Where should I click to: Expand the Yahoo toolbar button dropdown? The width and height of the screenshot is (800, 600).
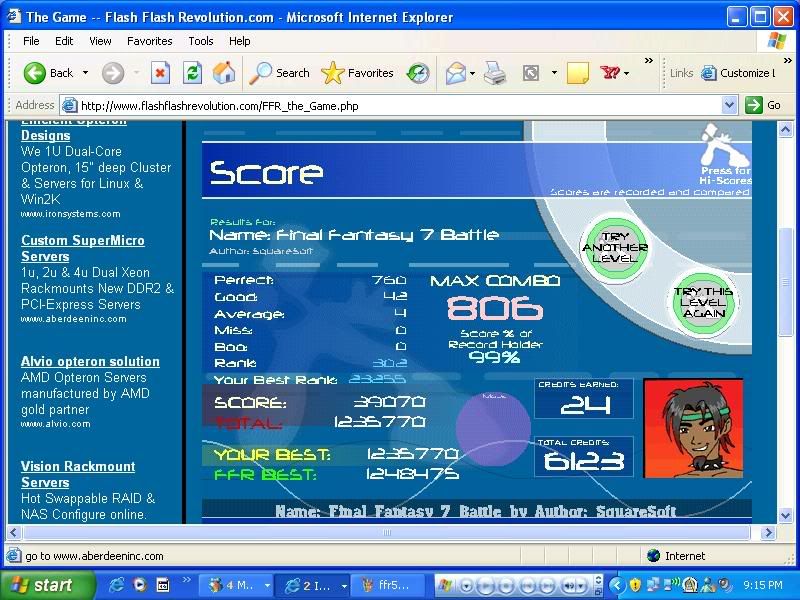click(x=627, y=73)
